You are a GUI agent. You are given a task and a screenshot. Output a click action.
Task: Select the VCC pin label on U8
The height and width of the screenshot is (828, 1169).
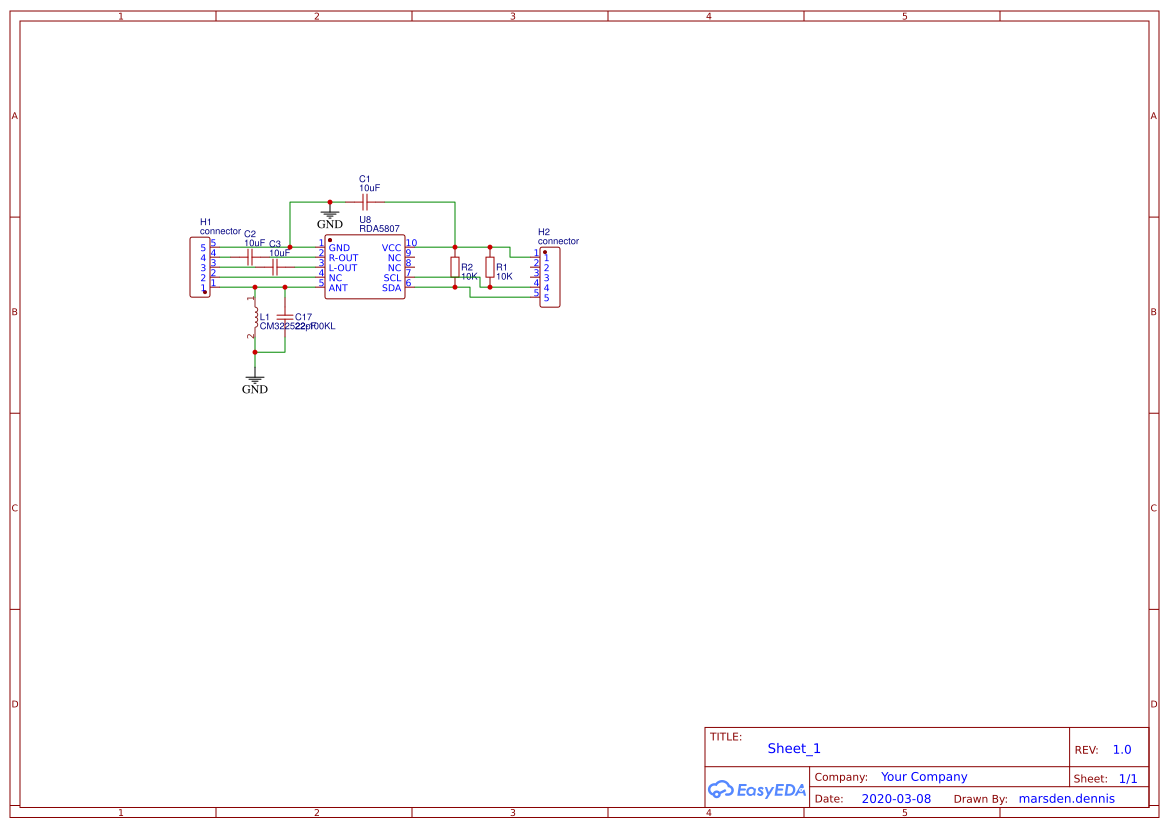pos(391,248)
